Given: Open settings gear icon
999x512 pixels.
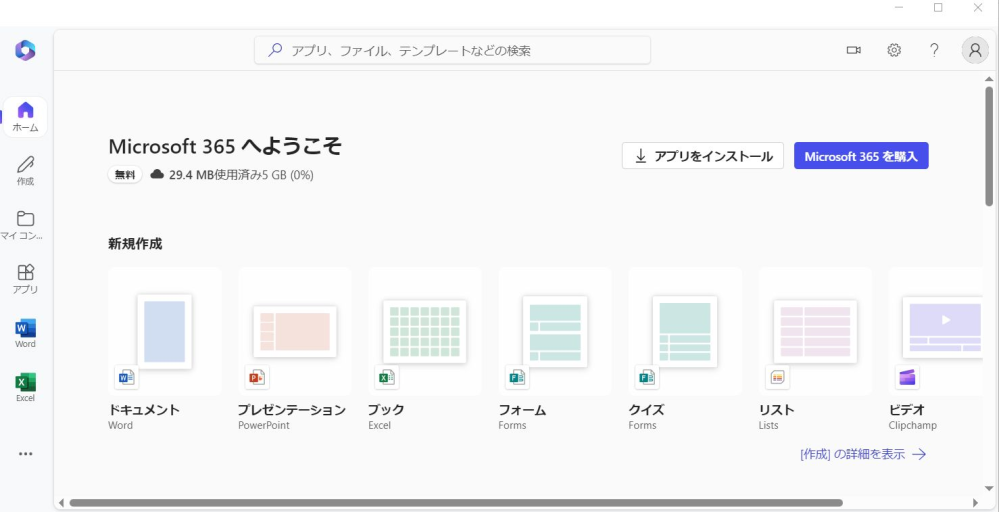Looking at the screenshot, I should click(894, 50).
